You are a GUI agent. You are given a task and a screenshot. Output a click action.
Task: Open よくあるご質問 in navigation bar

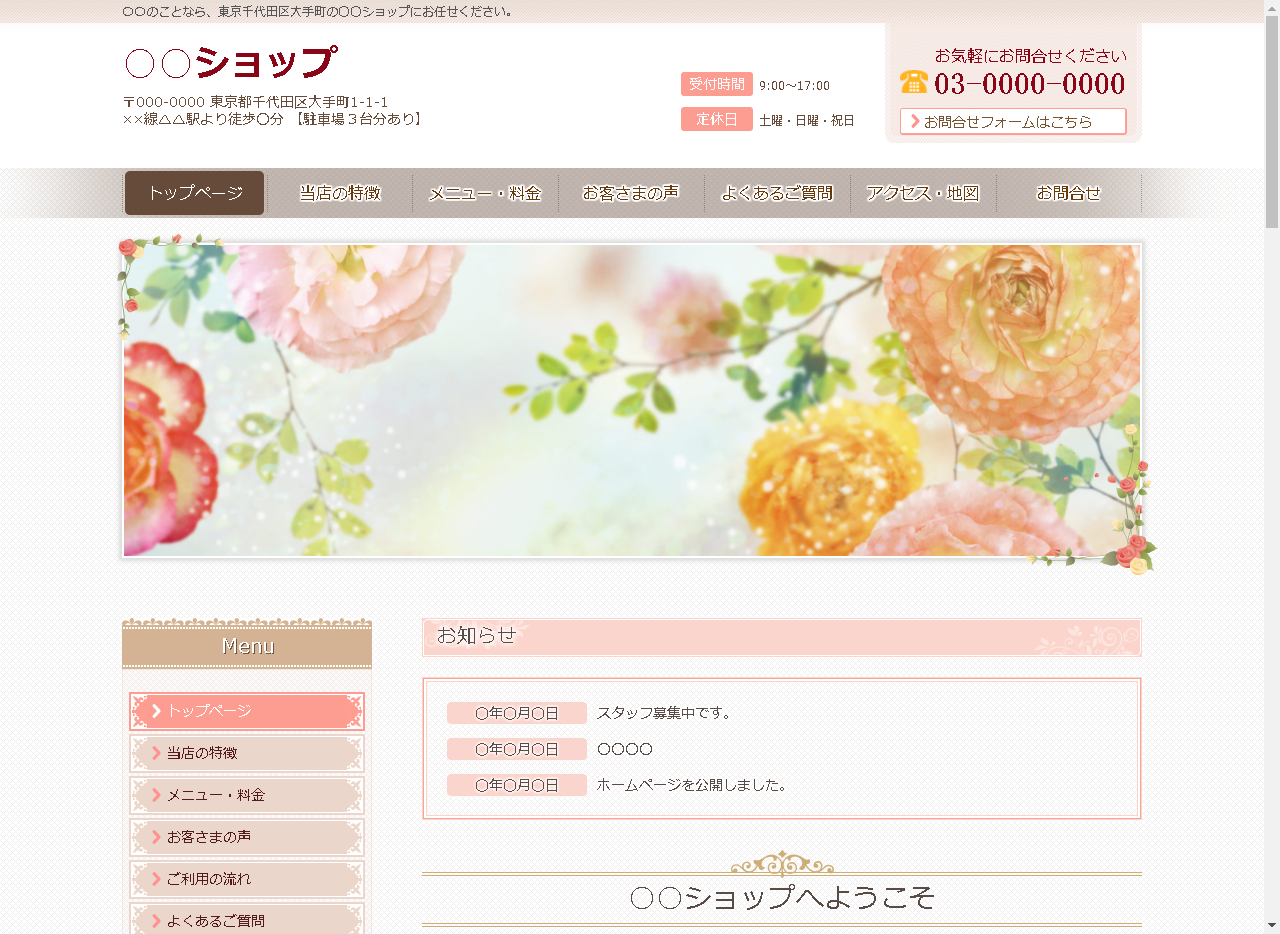pos(777,193)
